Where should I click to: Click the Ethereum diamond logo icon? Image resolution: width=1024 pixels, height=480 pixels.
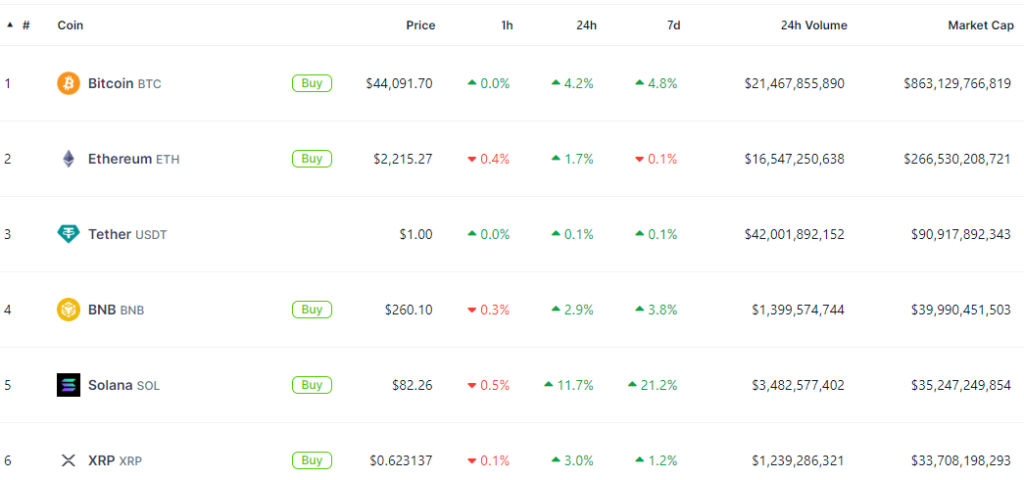[68, 159]
